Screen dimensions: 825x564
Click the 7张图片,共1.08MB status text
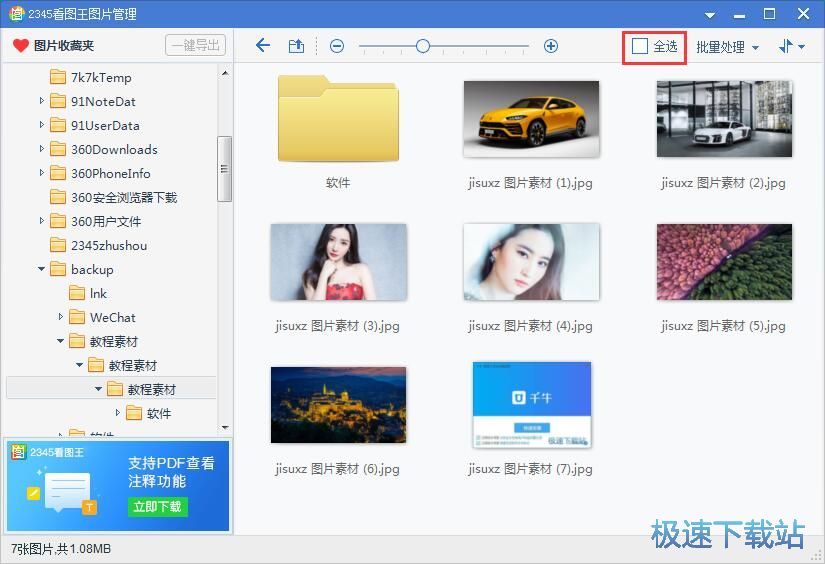click(61, 549)
